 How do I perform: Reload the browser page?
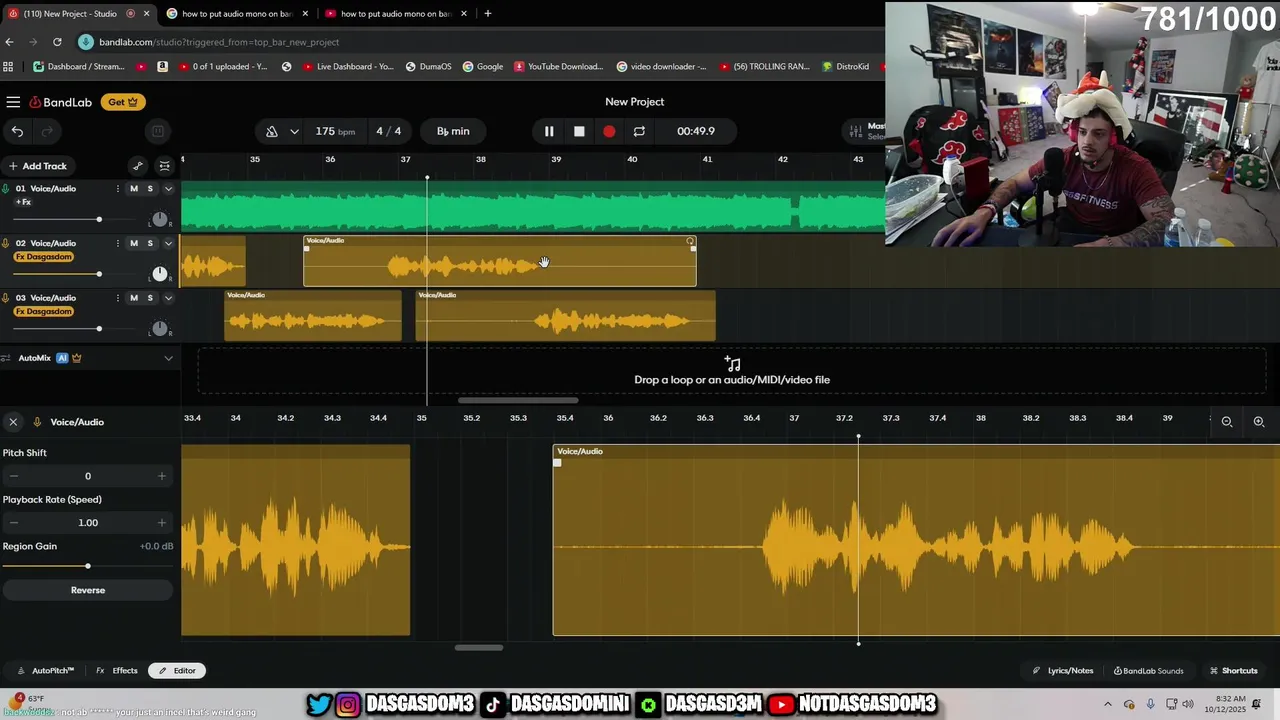(57, 42)
